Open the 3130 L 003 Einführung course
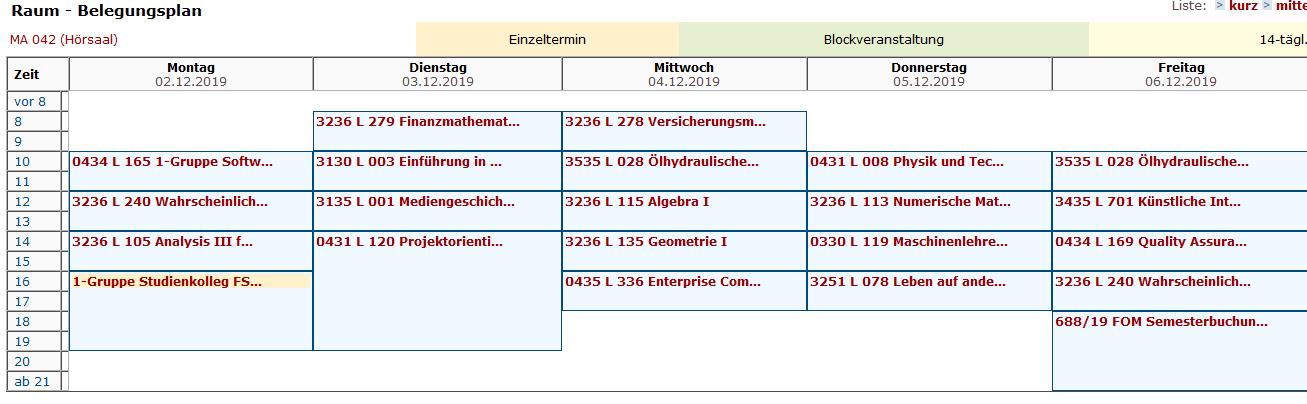This screenshot has width=1307, height=404. point(409,162)
